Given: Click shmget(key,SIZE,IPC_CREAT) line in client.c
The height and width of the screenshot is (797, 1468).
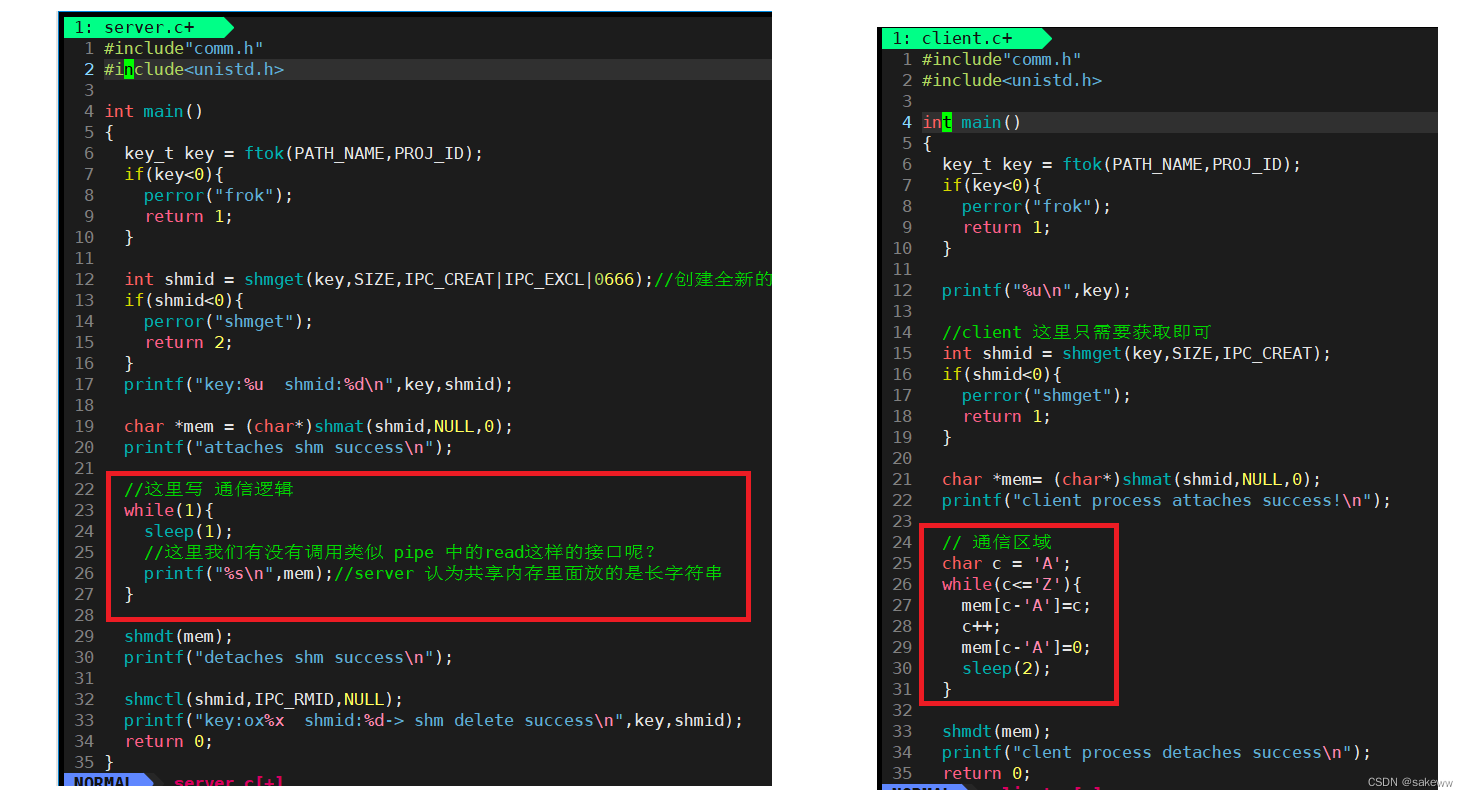Looking at the screenshot, I should pos(1137,353).
